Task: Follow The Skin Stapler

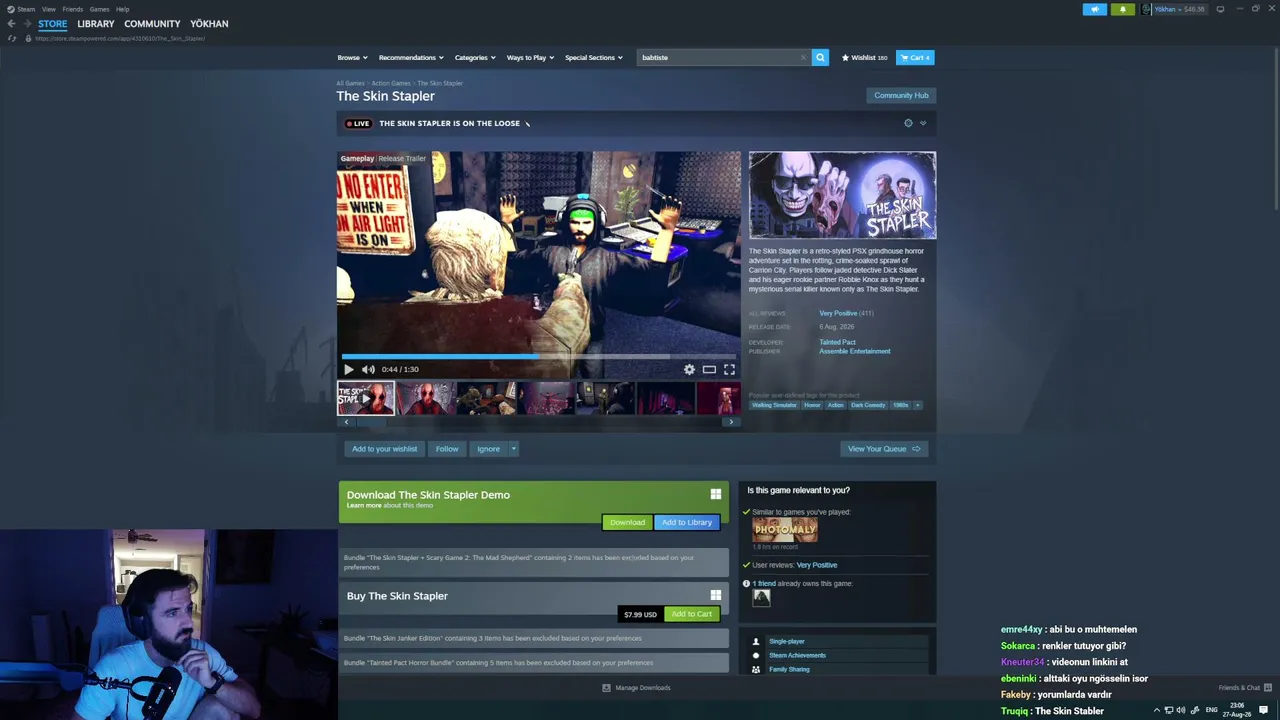Action: coord(447,449)
